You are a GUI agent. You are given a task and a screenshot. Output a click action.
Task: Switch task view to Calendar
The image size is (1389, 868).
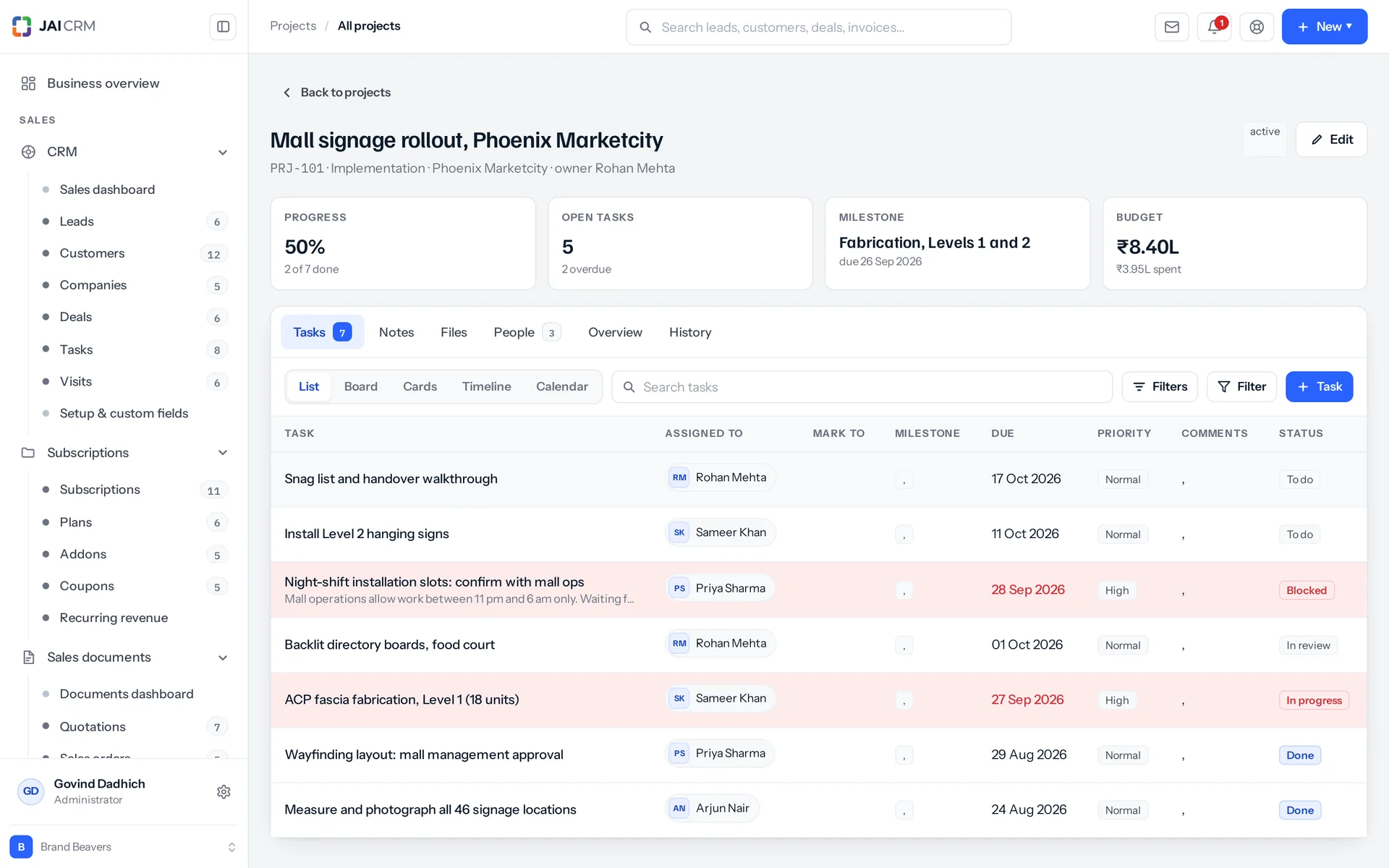click(x=562, y=387)
